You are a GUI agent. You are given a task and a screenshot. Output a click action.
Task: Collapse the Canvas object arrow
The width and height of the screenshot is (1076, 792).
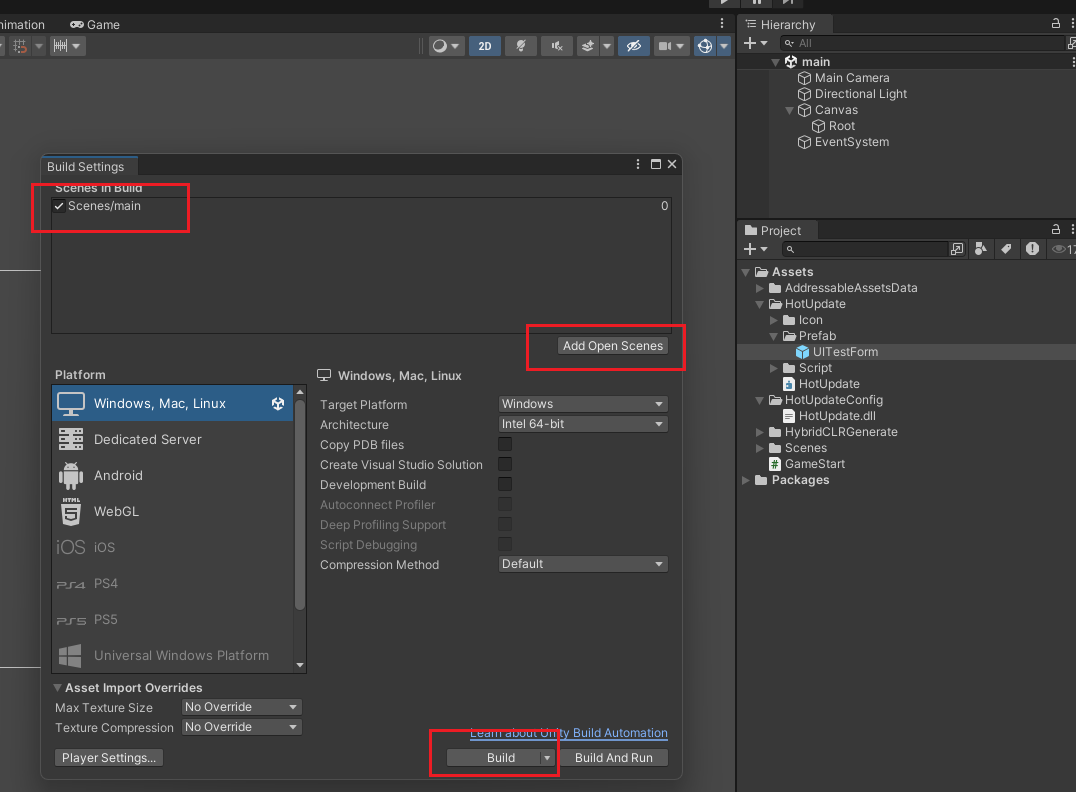[x=789, y=110]
